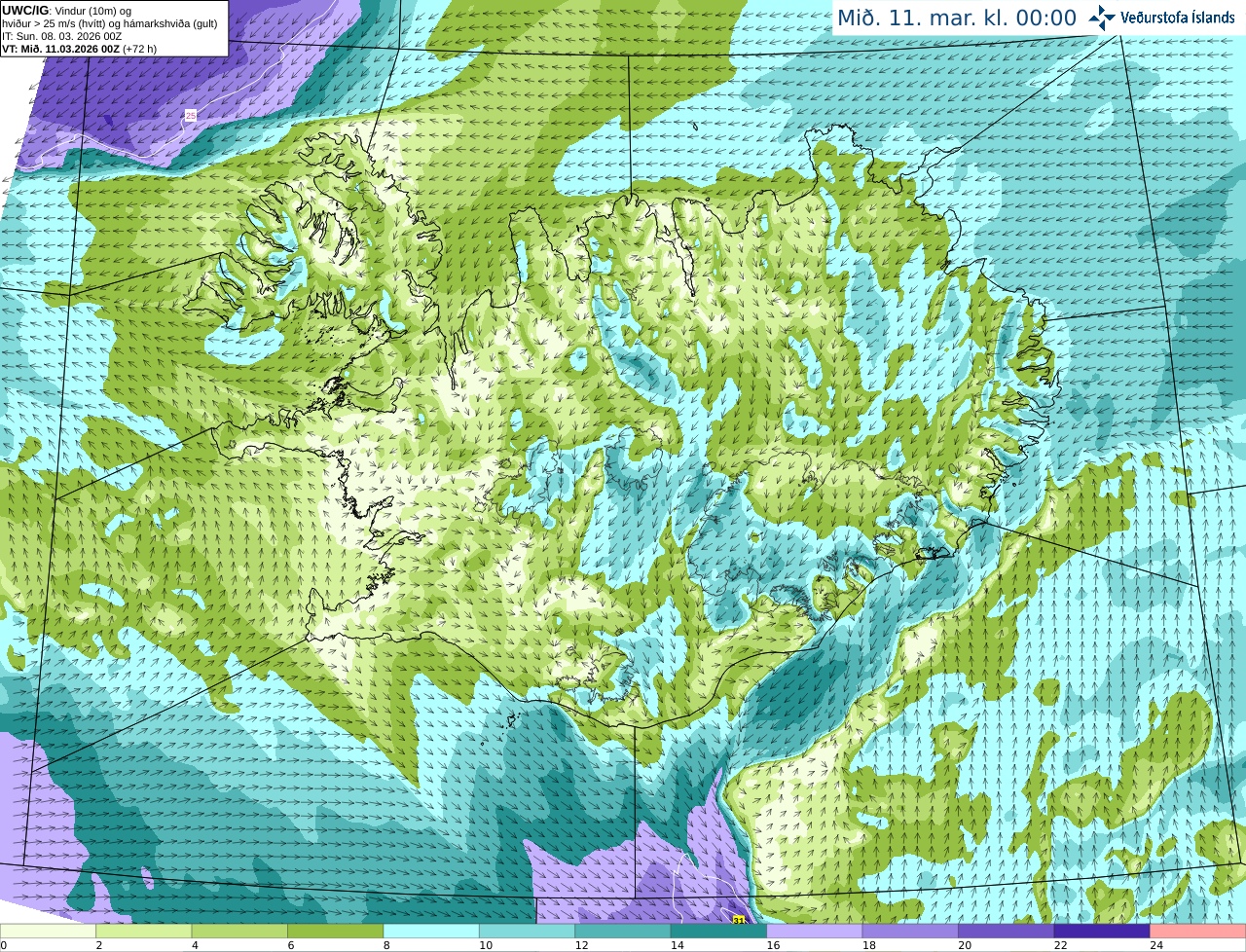This screenshot has width=1246, height=952.
Task: Click the legend scale value '4'
Action: 195,945
